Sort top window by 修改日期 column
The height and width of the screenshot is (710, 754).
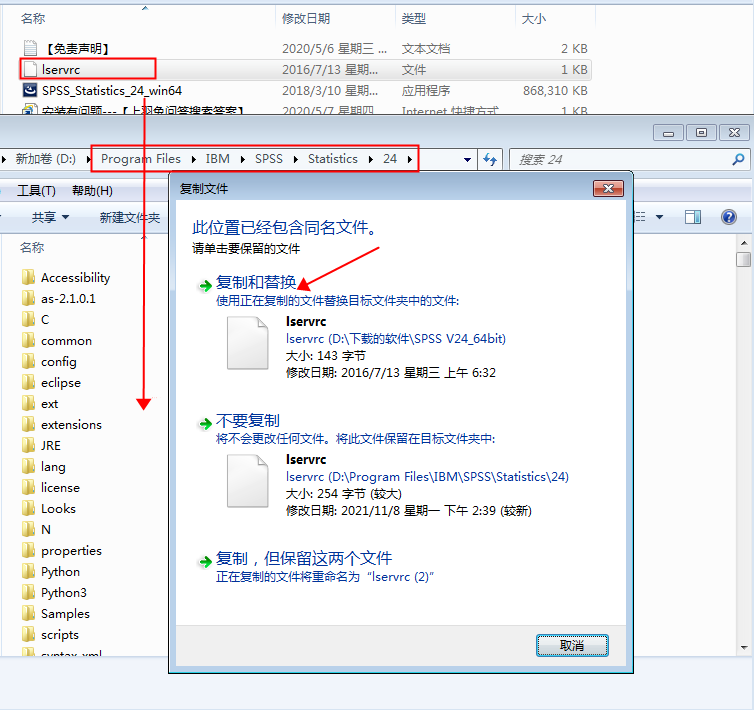point(306,18)
